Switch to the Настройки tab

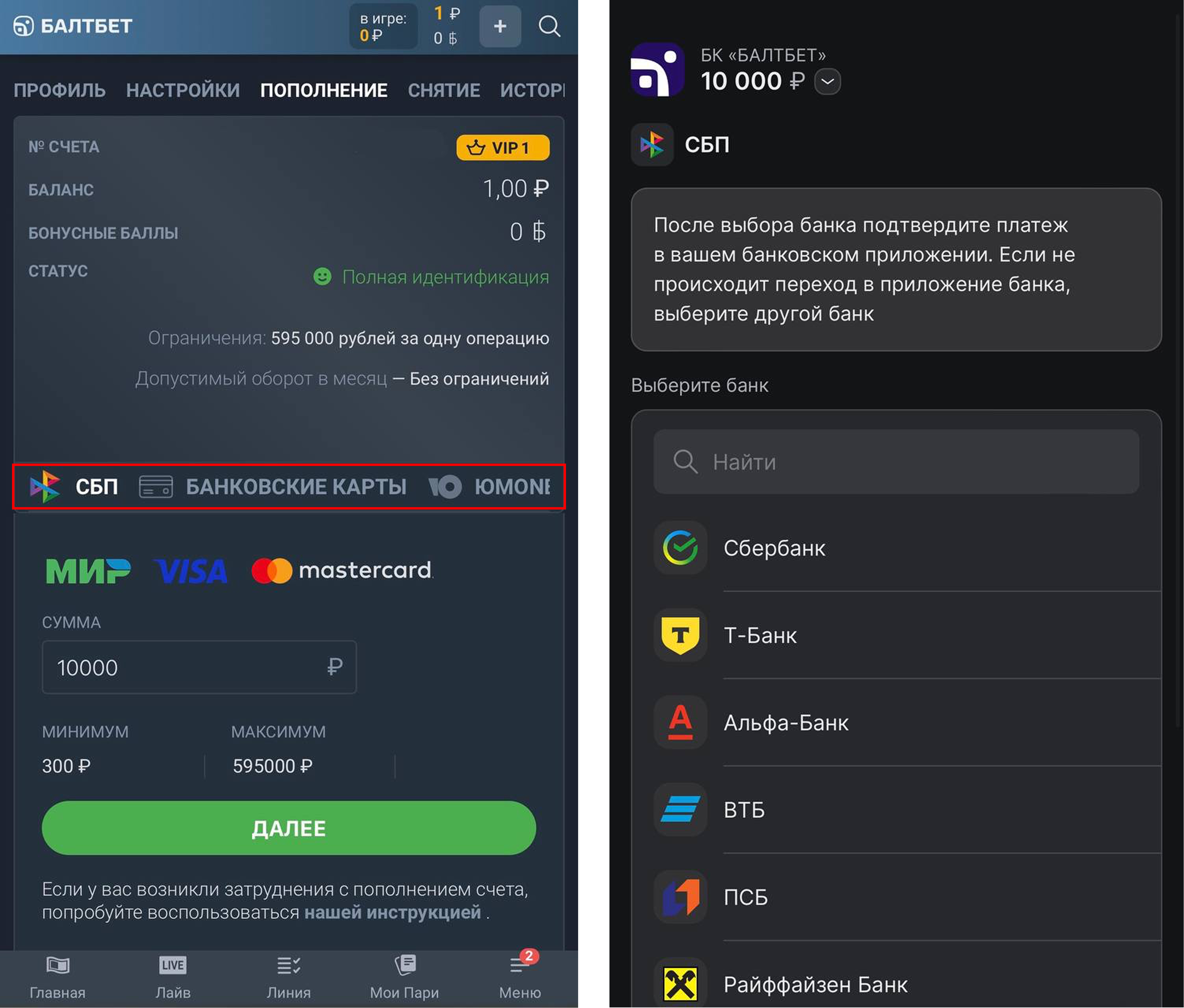coord(183,90)
